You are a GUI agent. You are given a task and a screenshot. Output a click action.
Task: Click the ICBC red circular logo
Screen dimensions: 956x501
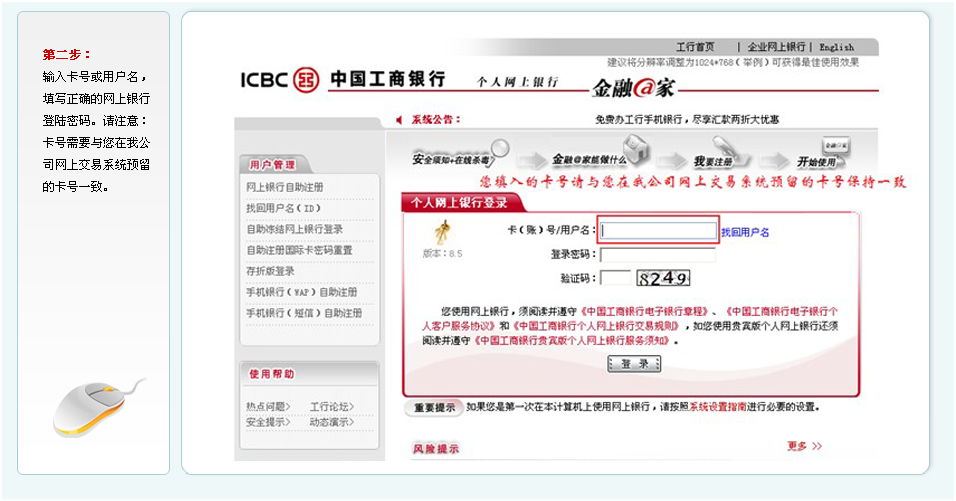[x=306, y=80]
